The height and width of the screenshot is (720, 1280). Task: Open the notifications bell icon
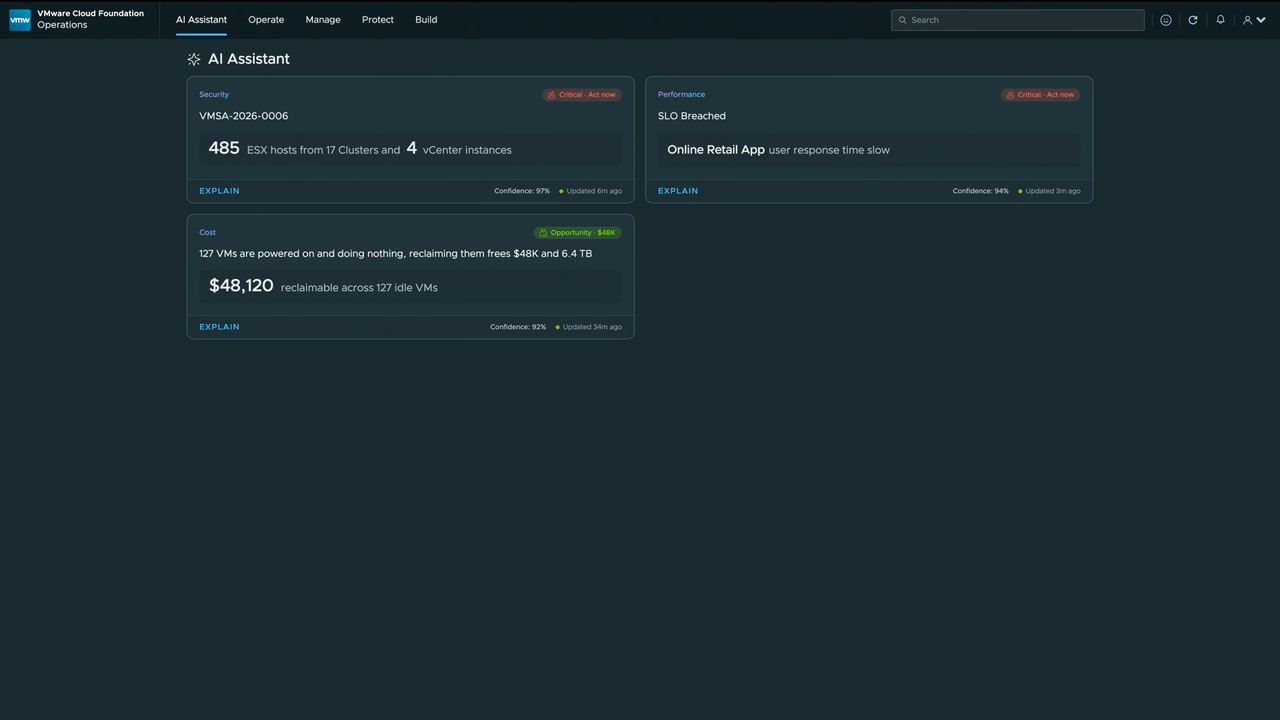click(1220, 20)
